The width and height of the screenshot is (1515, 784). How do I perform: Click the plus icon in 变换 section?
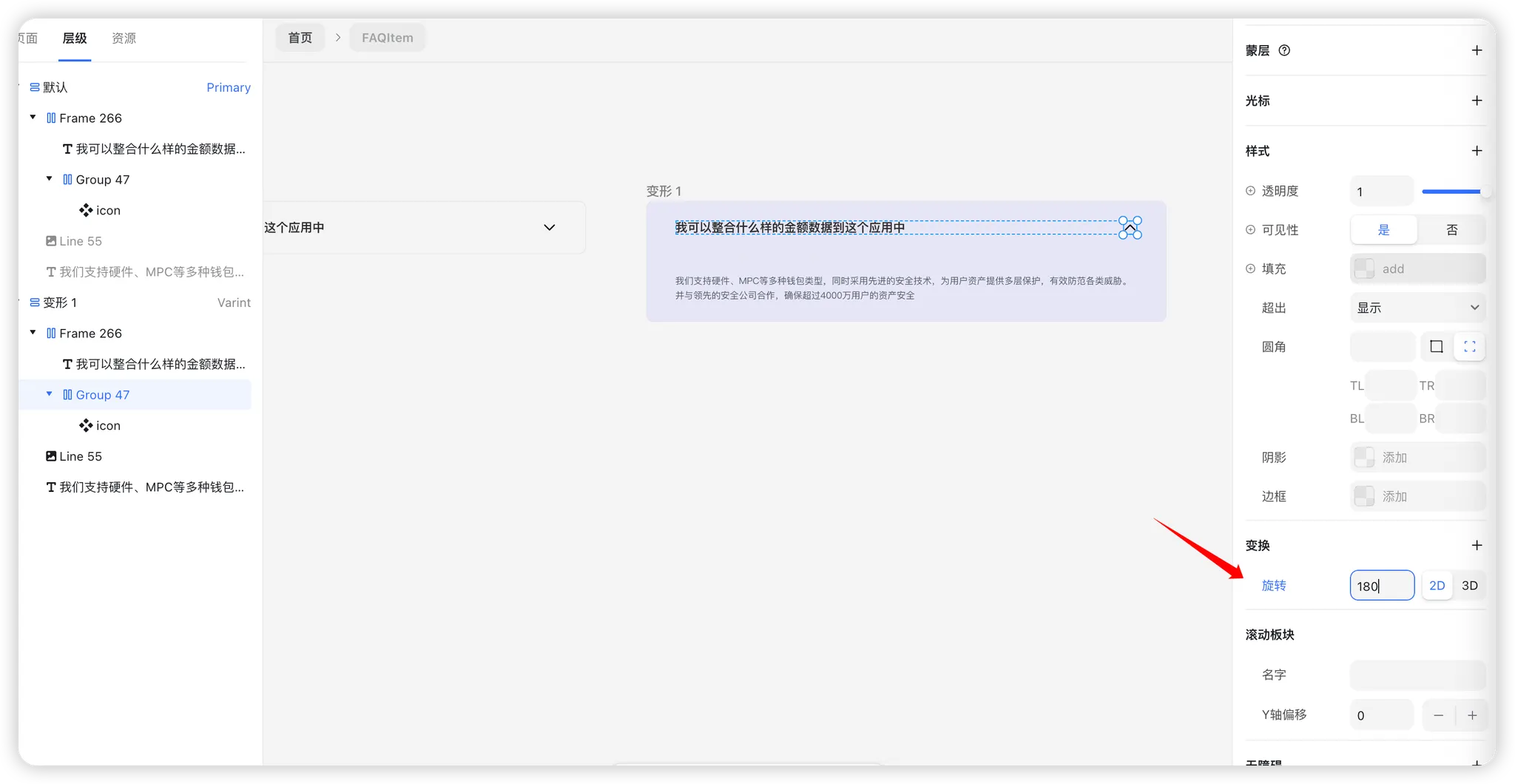[1477, 545]
